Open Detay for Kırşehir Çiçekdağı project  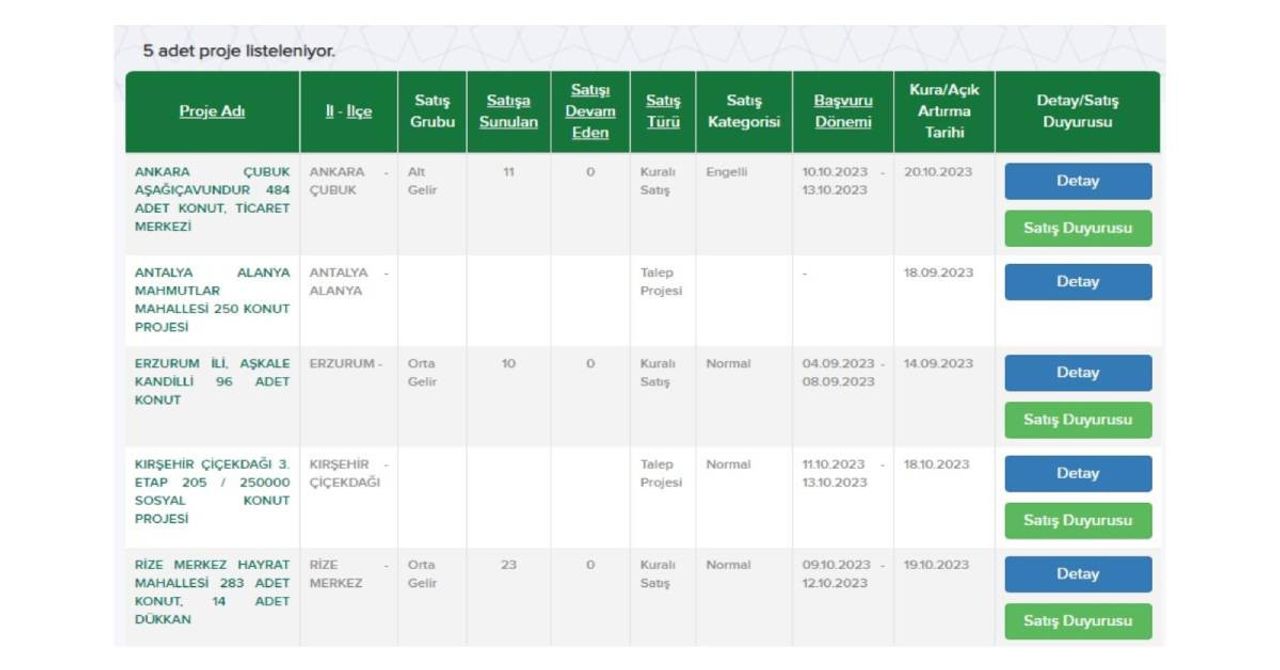[x=1077, y=474]
